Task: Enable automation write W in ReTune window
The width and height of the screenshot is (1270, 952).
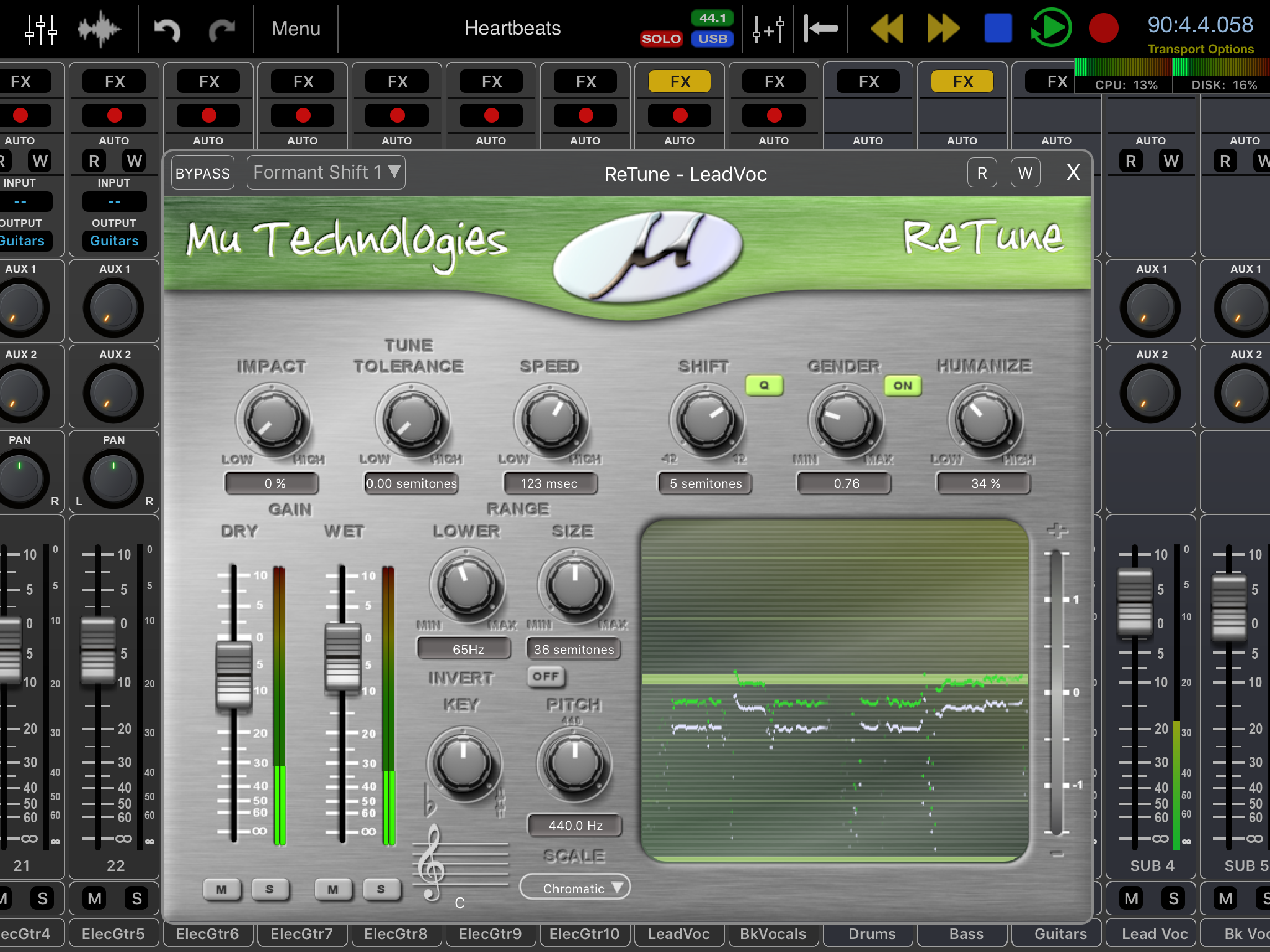Action: tap(1025, 172)
